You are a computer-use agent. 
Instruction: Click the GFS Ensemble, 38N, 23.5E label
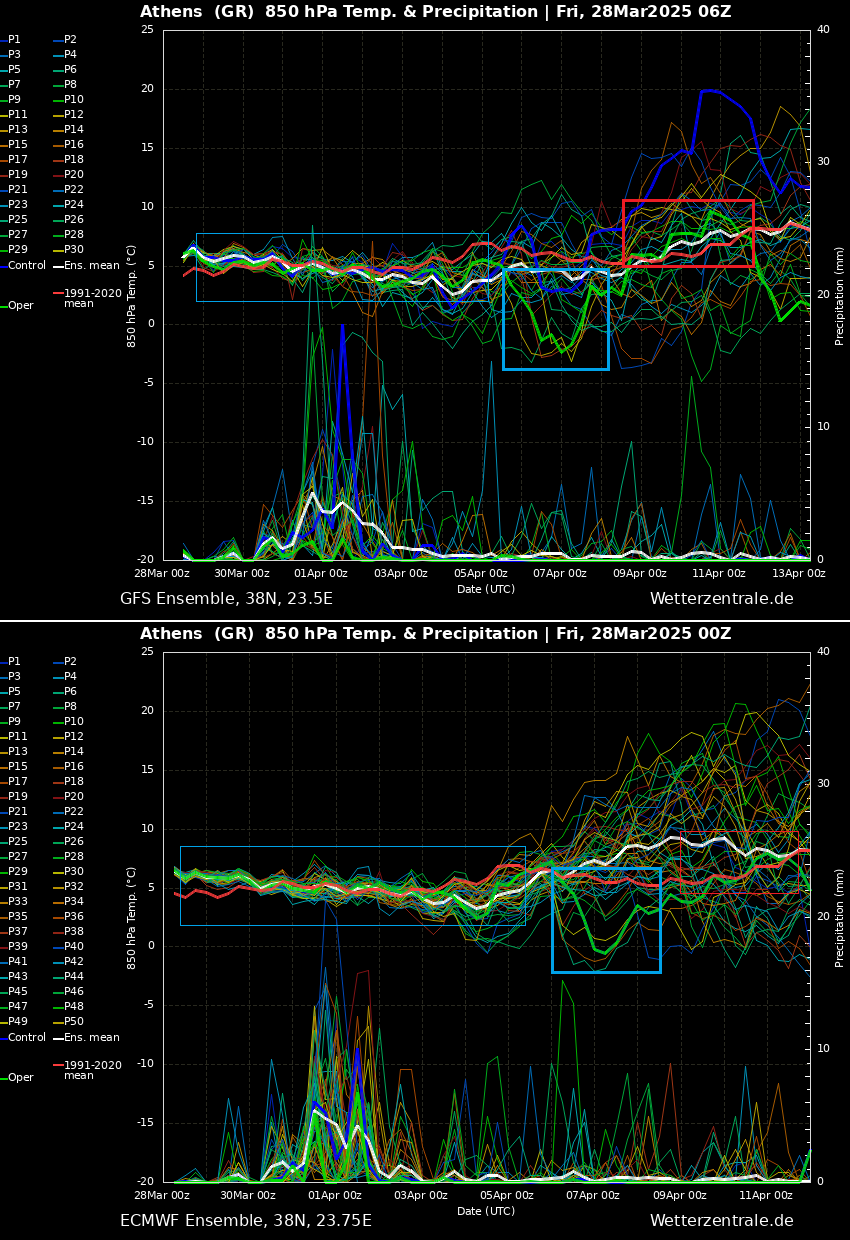[x=226, y=599]
